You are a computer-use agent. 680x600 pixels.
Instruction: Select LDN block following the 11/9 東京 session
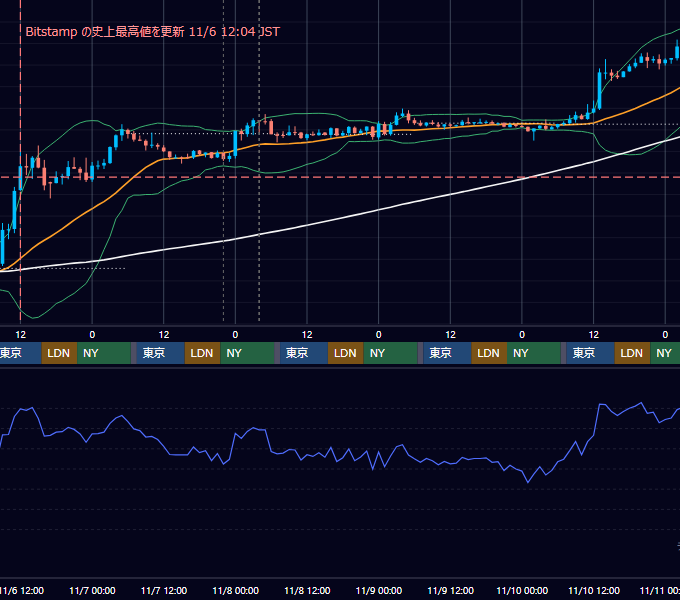click(489, 353)
